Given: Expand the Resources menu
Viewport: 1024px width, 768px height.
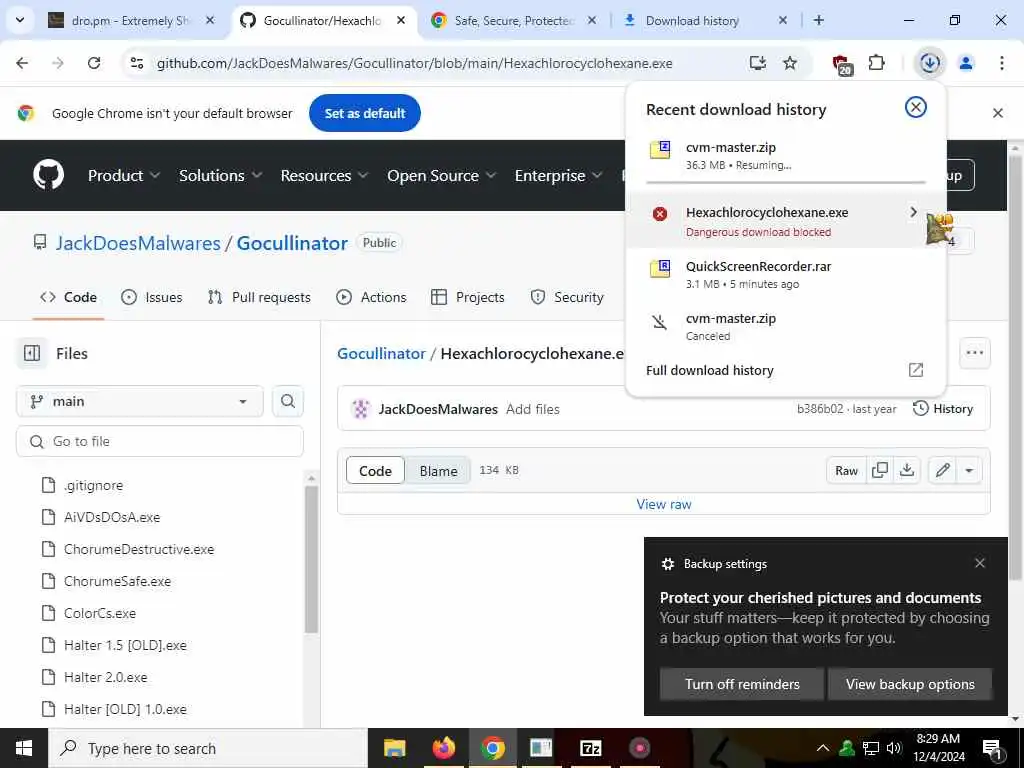Looking at the screenshot, I should click(325, 175).
